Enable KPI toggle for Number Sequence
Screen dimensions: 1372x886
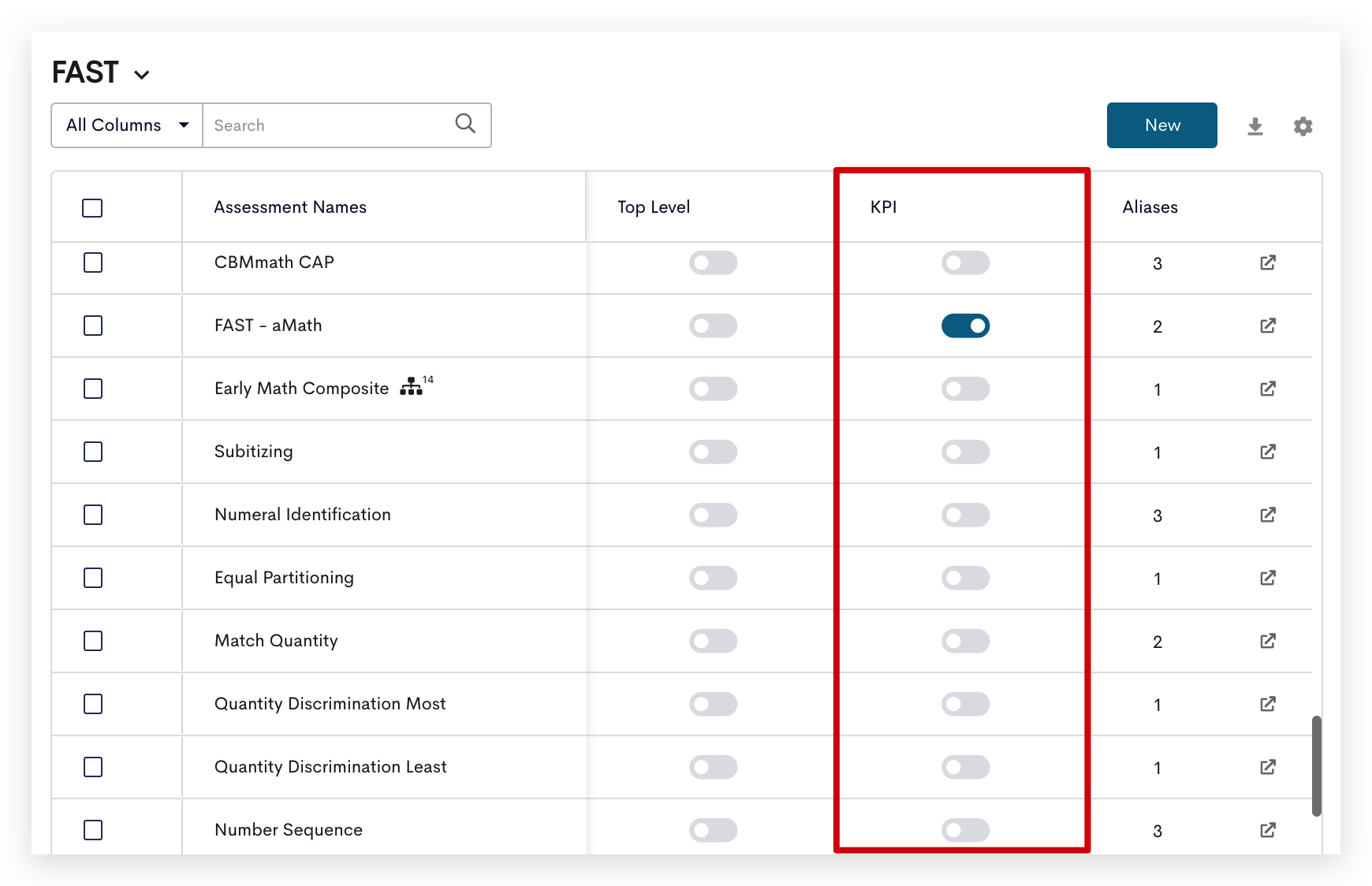(x=965, y=830)
